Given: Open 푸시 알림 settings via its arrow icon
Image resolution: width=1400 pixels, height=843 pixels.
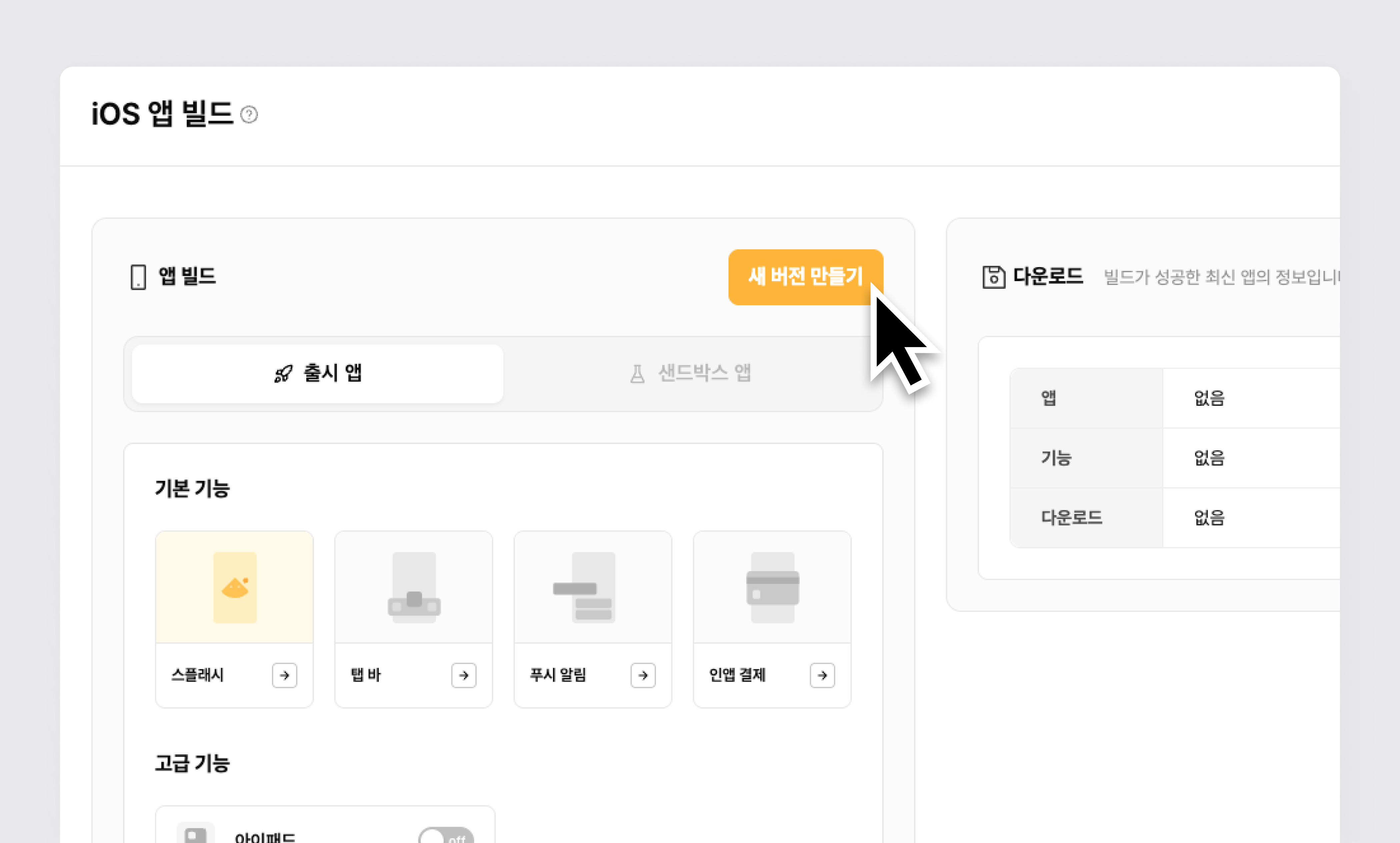Looking at the screenshot, I should tap(643, 675).
